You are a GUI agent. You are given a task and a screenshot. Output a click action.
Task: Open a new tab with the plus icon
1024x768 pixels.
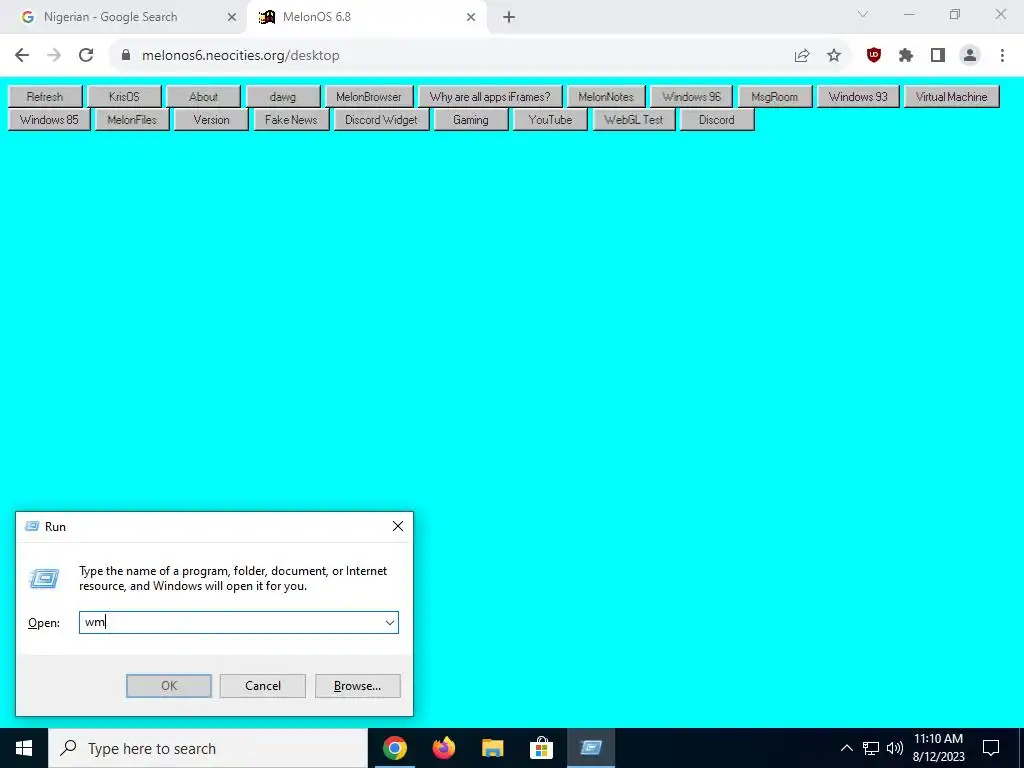(509, 17)
